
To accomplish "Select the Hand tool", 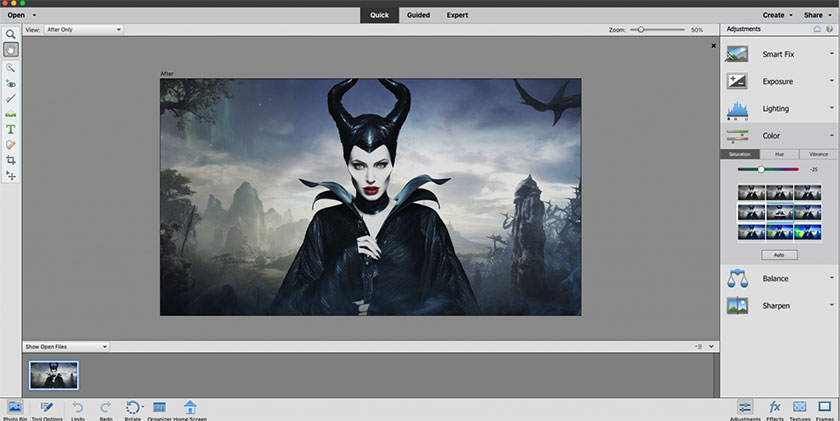I will (x=10, y=50).
